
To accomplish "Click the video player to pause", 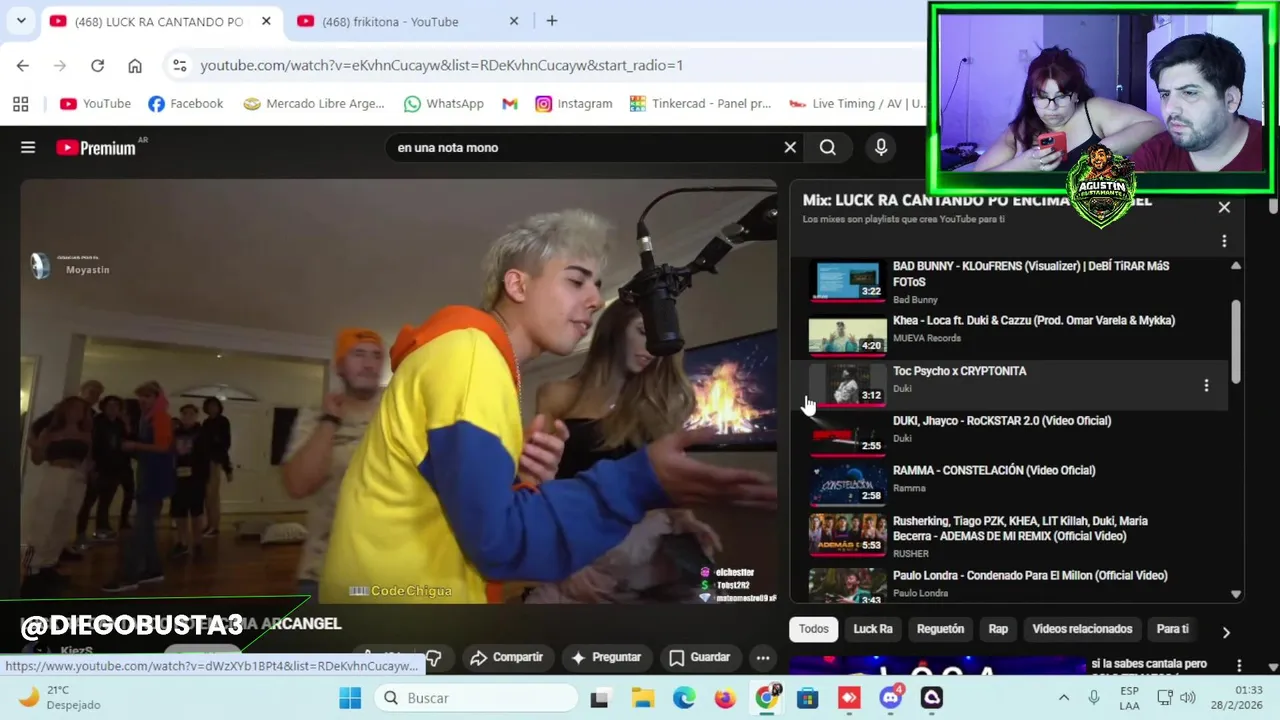I will click(x=398, y=390).
